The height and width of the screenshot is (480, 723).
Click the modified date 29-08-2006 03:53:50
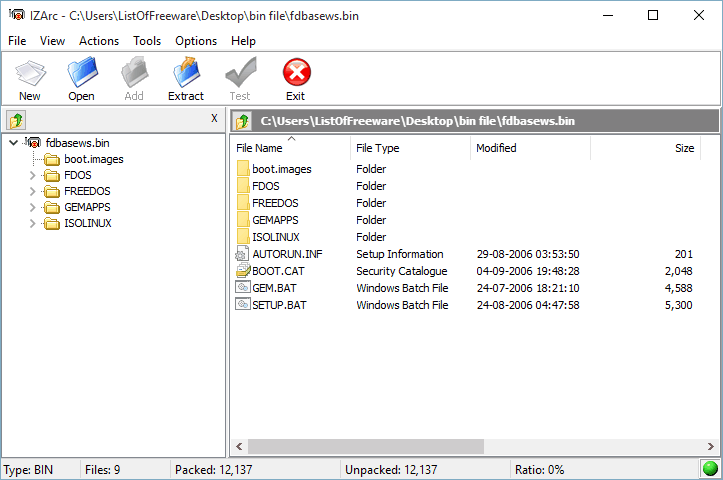(x=528, y=254)
